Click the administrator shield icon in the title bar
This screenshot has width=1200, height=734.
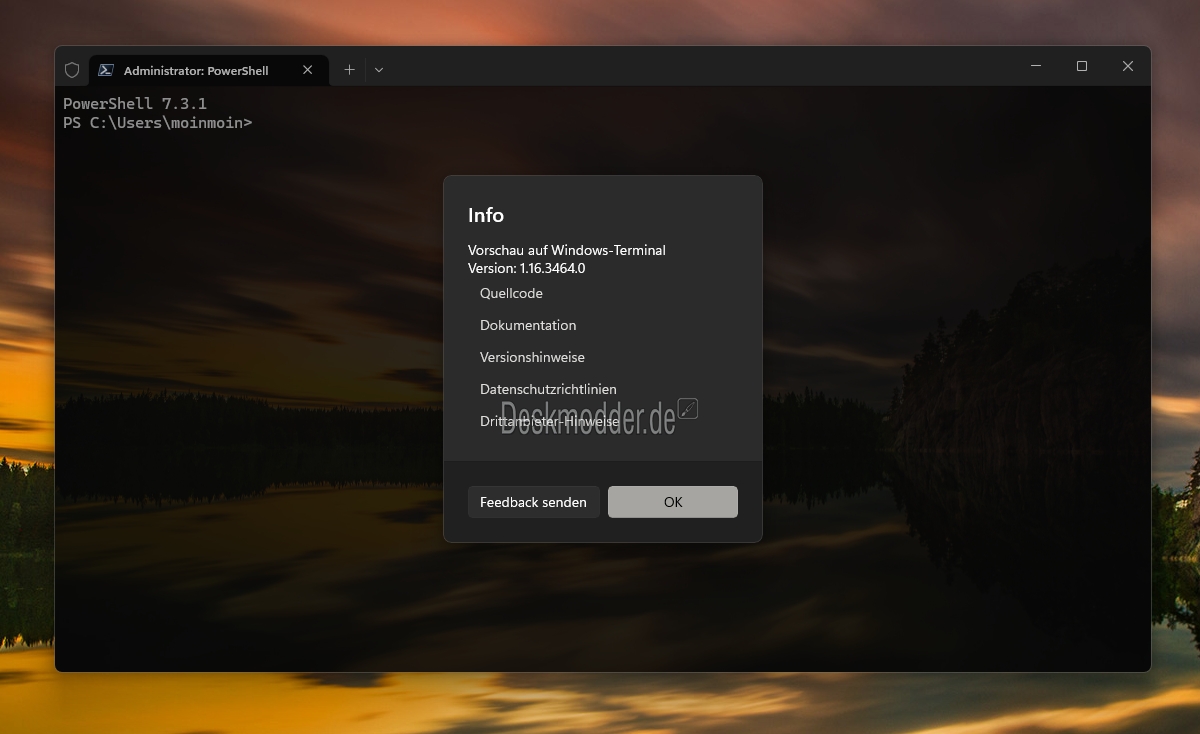72,70
